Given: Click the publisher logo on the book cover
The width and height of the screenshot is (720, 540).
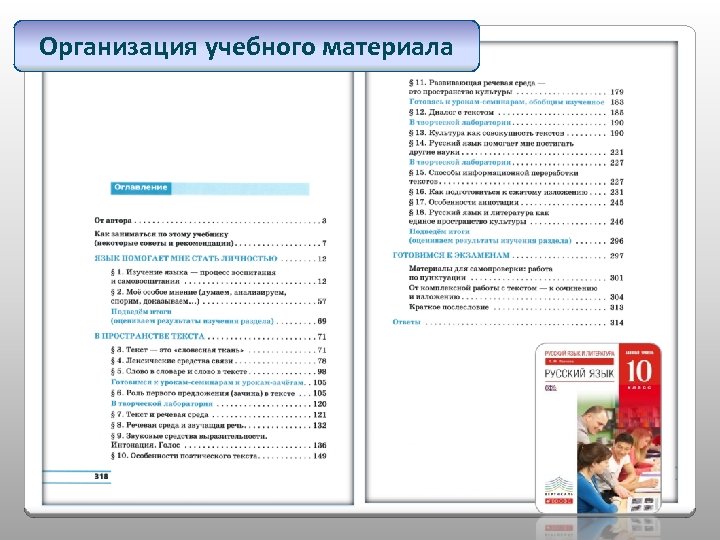Looking at the screenshot, I should pos(559,490).
